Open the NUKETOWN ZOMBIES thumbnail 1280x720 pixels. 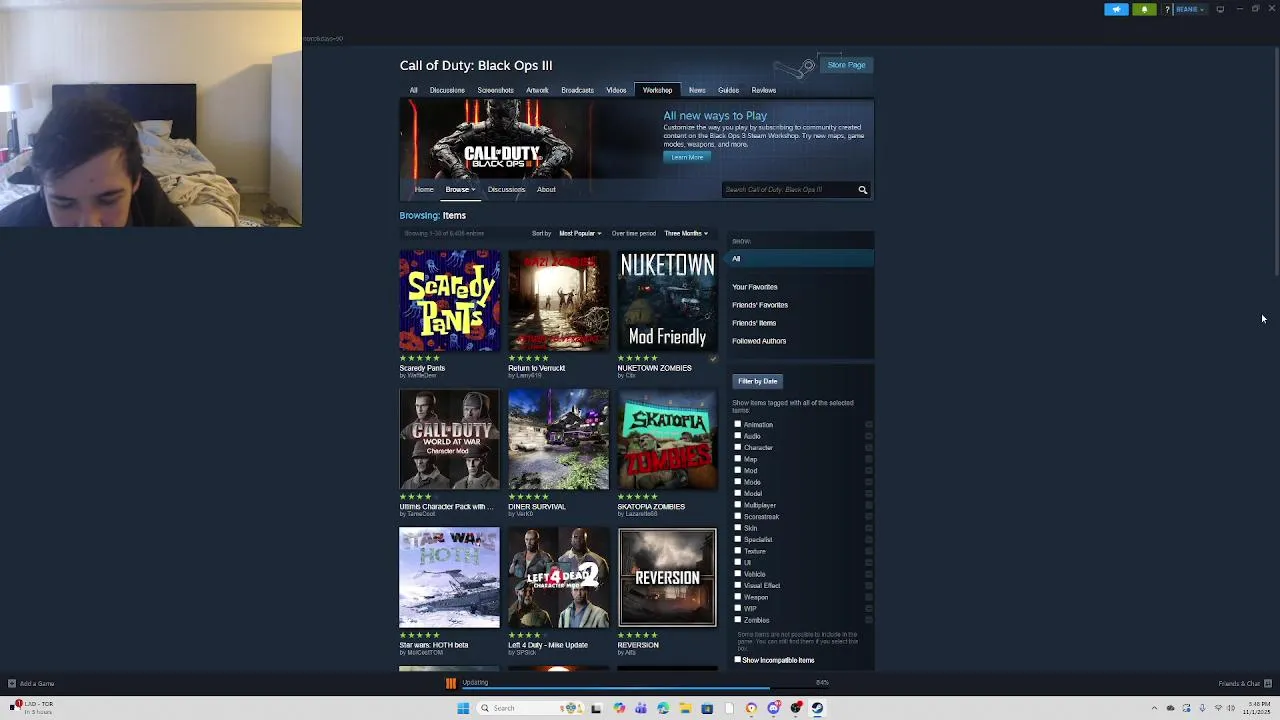coord(667,301)
